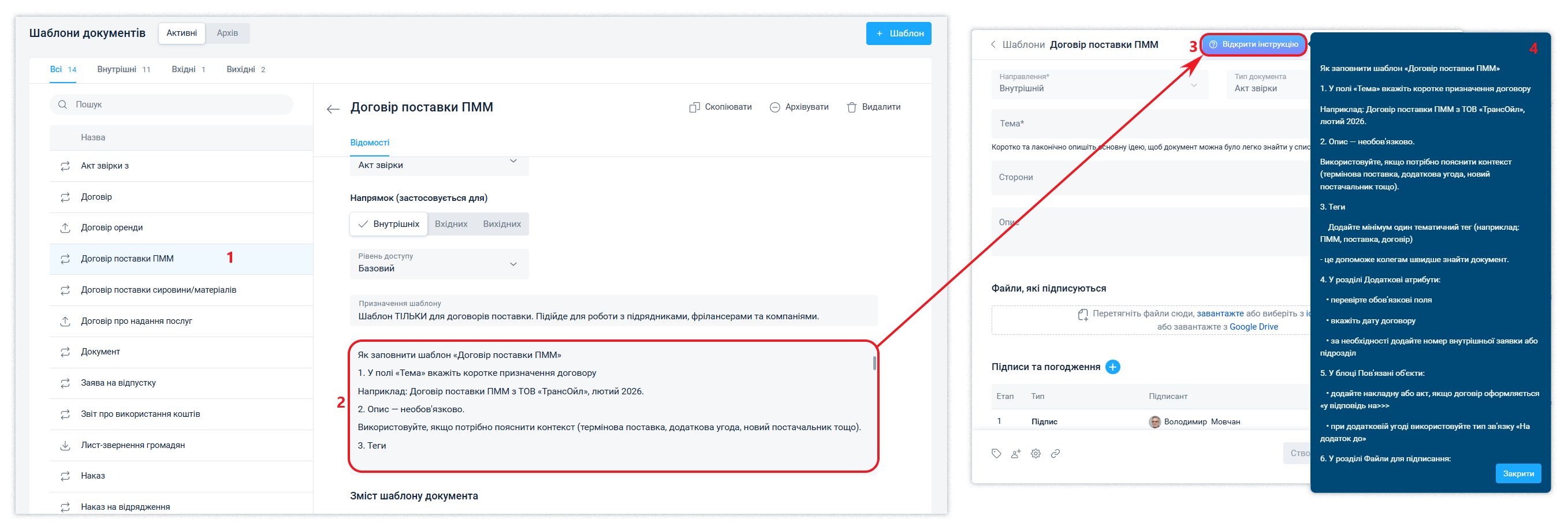Click the Архівувати archive icon
Screen dimensions: 1568x530
[x=774, y=107]
